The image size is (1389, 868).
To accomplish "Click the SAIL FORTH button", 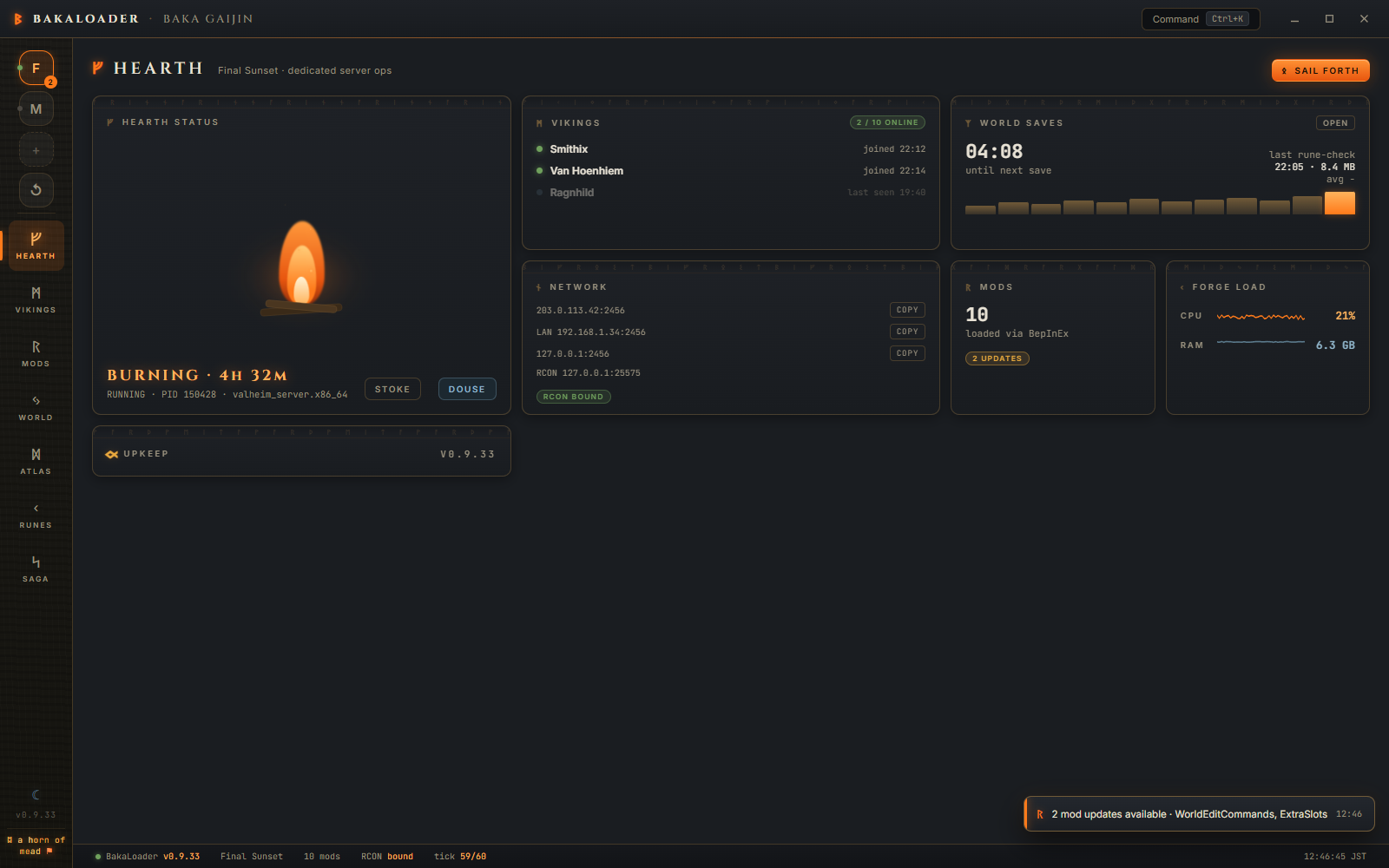I will pyautogui.click(x=1320, y=70).
